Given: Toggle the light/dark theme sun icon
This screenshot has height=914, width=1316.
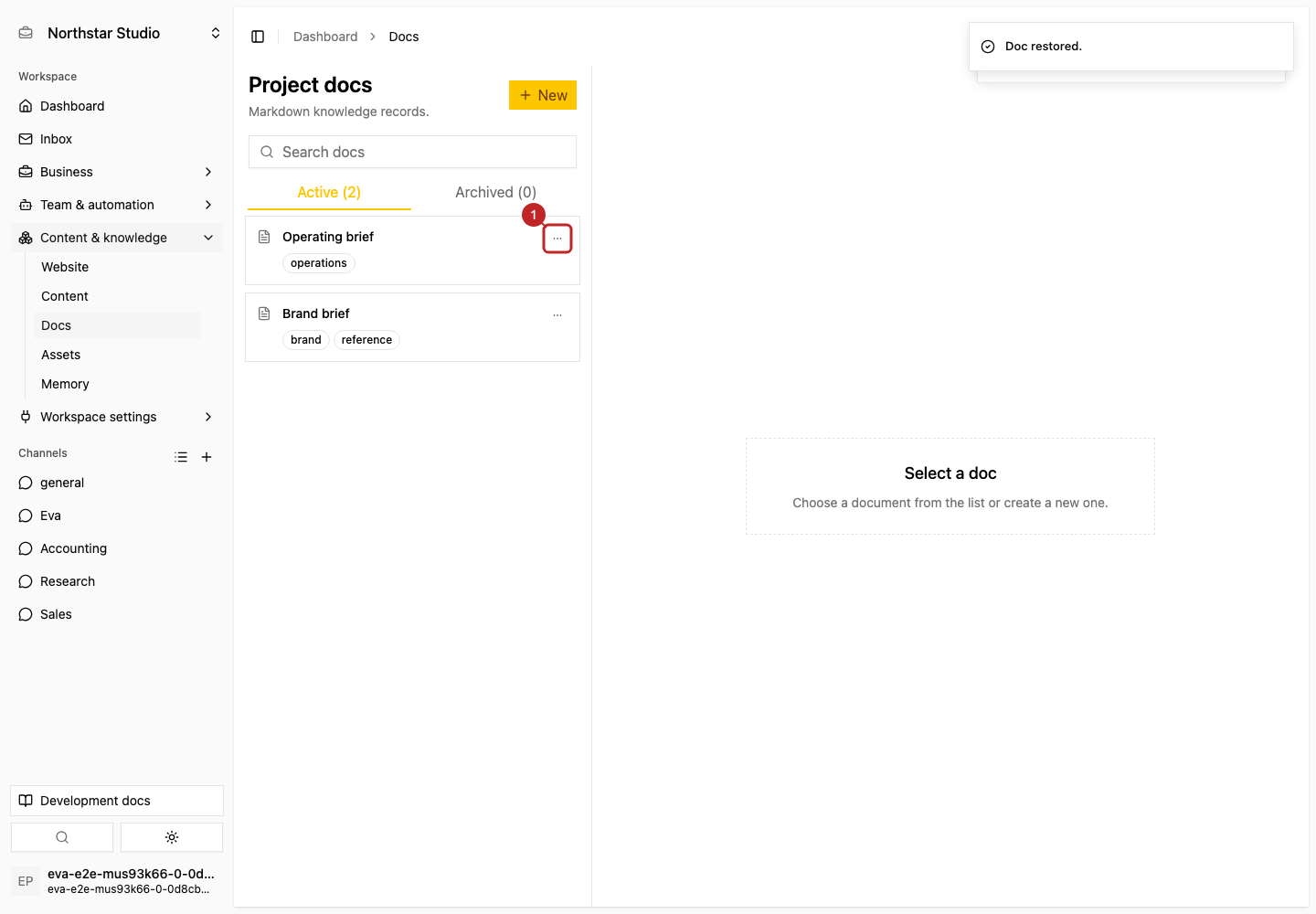Looking at the screenshot, I should pyautogui.click(x=172, y=837).
